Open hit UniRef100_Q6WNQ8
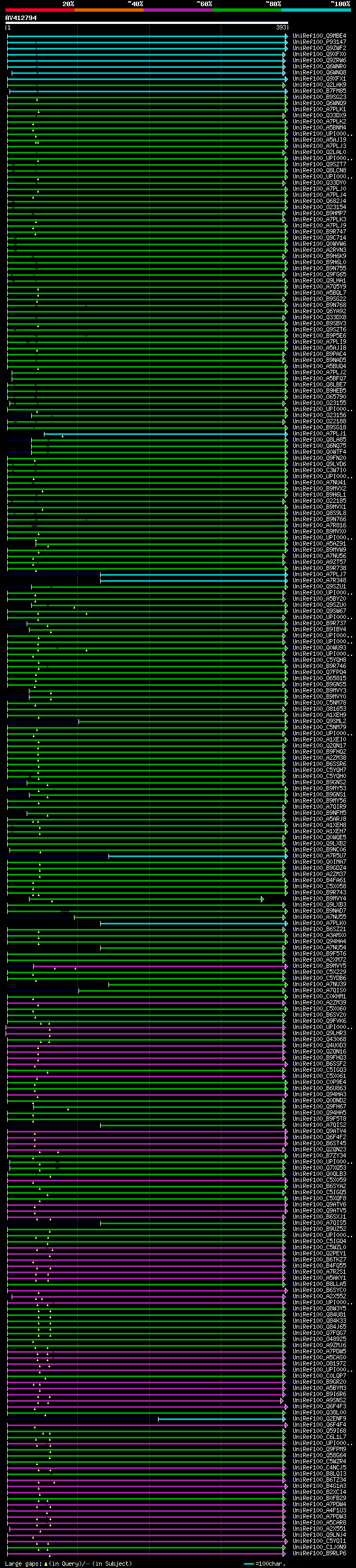 tap(319, 72)
